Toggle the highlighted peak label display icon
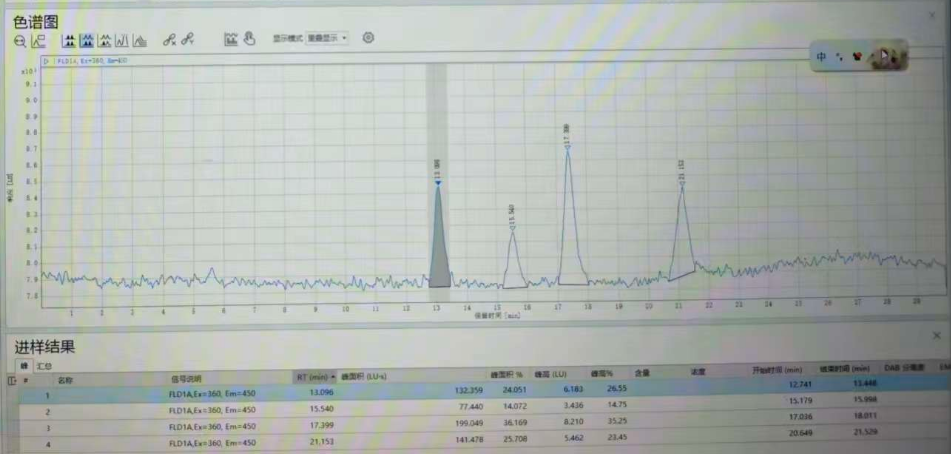The width and height of the screenshot is (951, 454). click(x=87, y=40)
